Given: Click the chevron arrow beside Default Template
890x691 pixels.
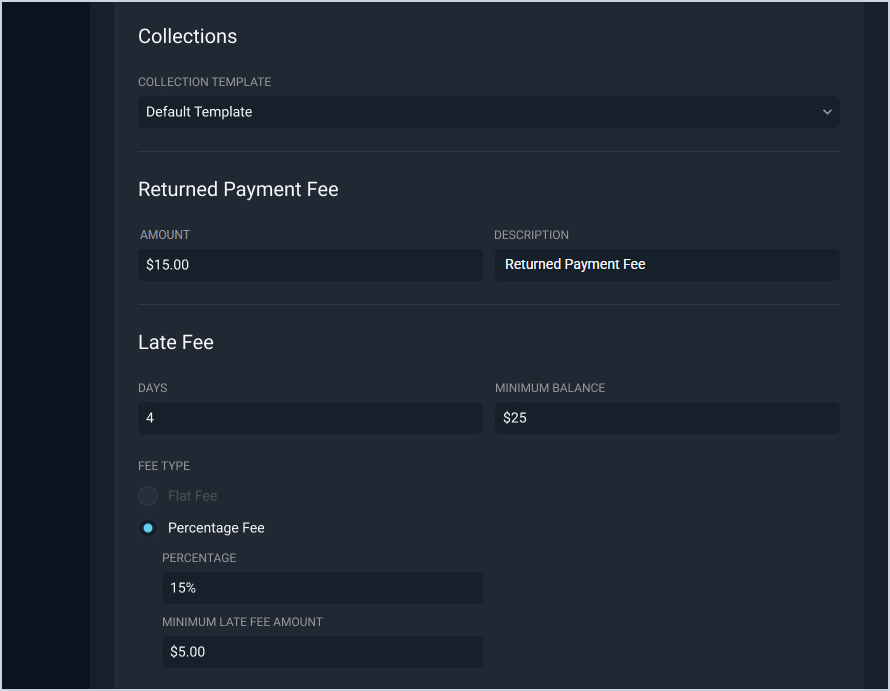Looking at the screenshot, I should click(827, 112).
